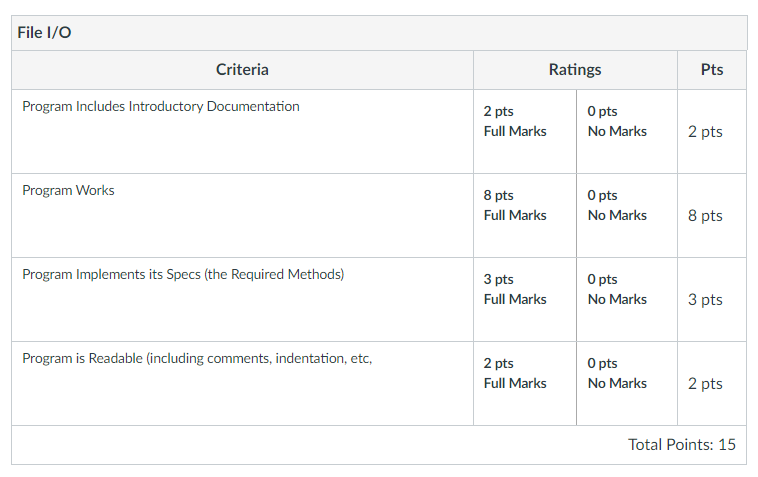Click the Total Points: 15 label
Screen dimensions: 758x477
[682, 445]
